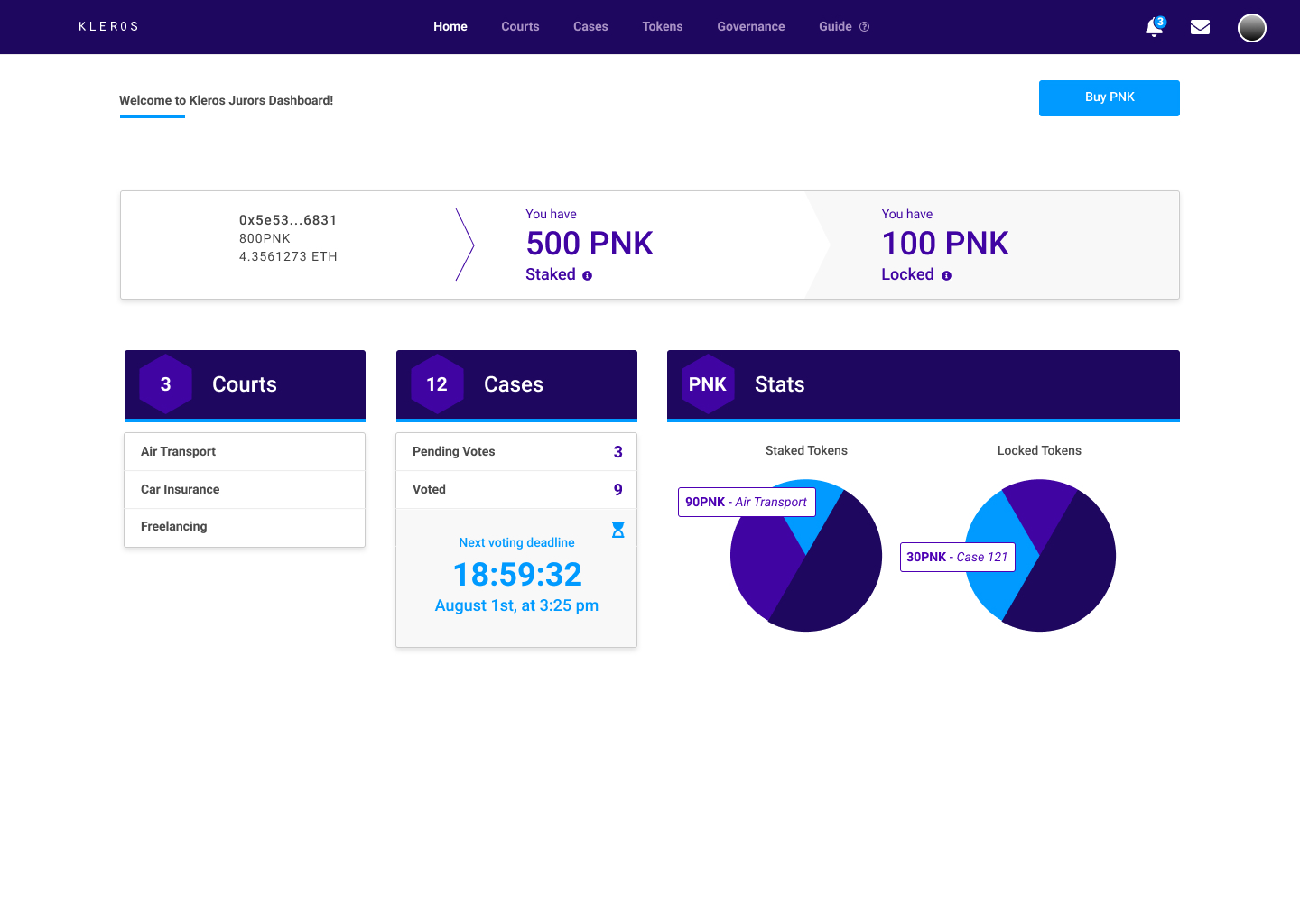Click the August 1st deadline date
The width and height of the screenshot is (1300, 924).
pyautogui.click(x=516, y=606)
